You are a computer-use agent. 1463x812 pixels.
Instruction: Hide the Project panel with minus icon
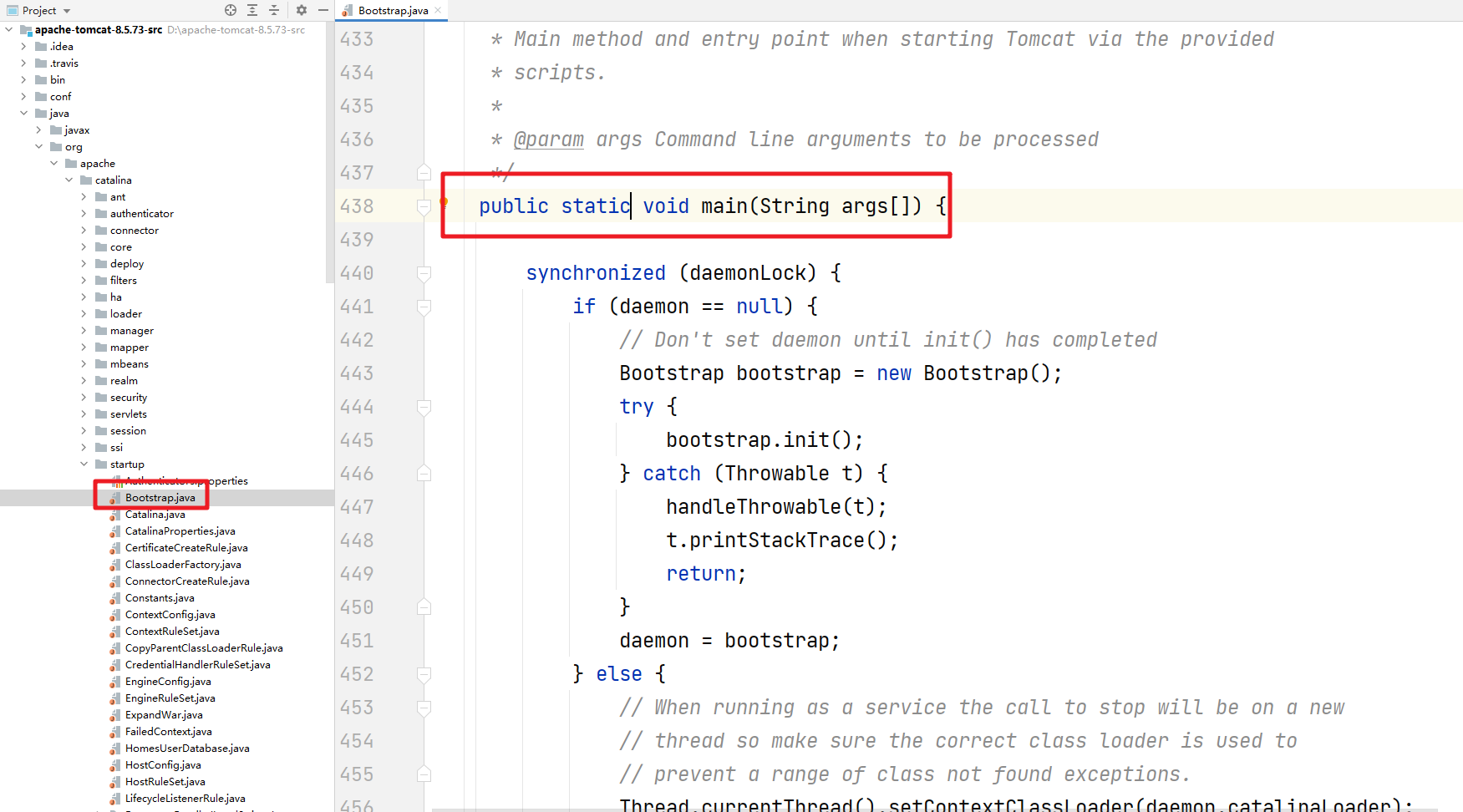click(x=323, y=10)
